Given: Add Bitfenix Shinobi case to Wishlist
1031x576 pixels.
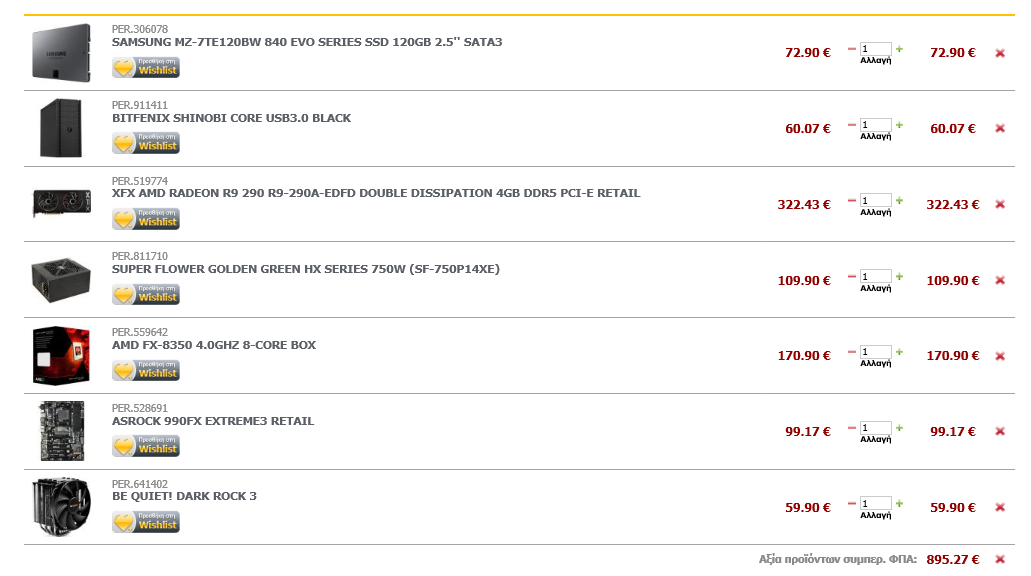Looking at the screenshot, I should click(146, 143).
